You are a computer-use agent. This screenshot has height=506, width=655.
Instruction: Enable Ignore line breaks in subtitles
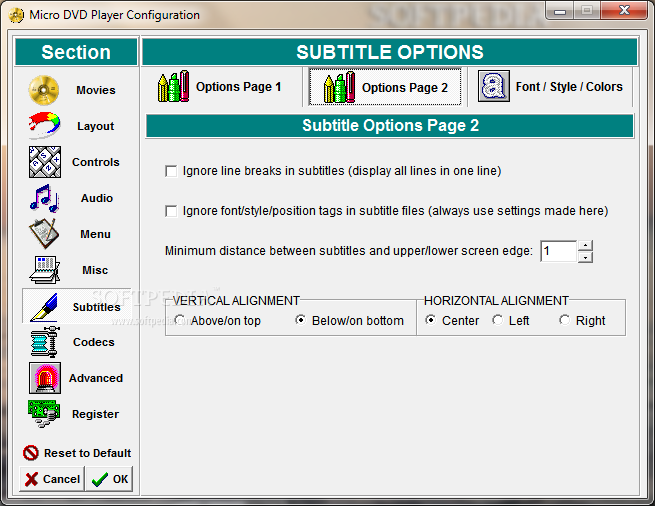(x=171, y=171)
